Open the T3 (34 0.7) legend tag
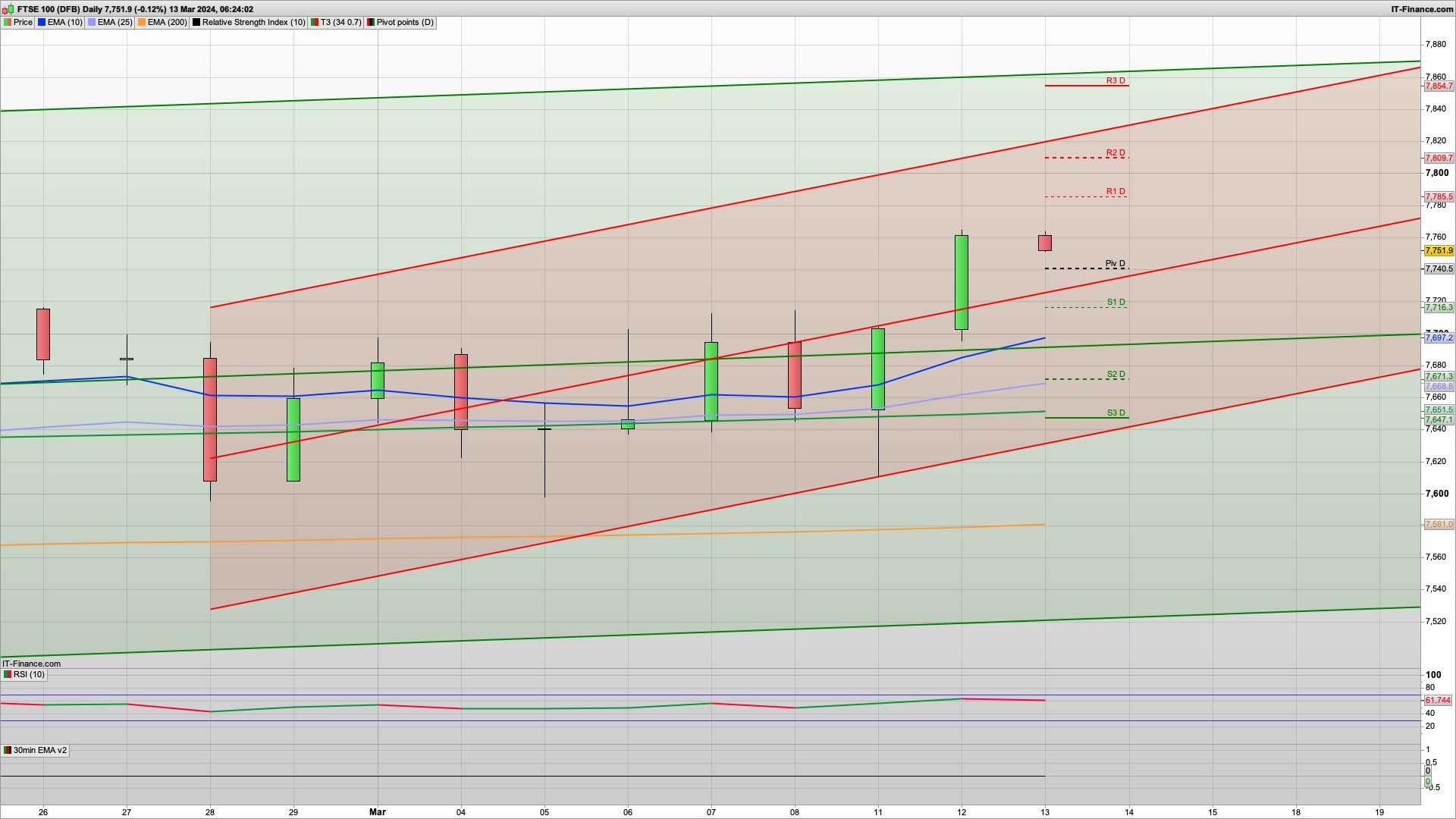The width and height of the screenshot is (1456, 819). [x=336, y=22]
